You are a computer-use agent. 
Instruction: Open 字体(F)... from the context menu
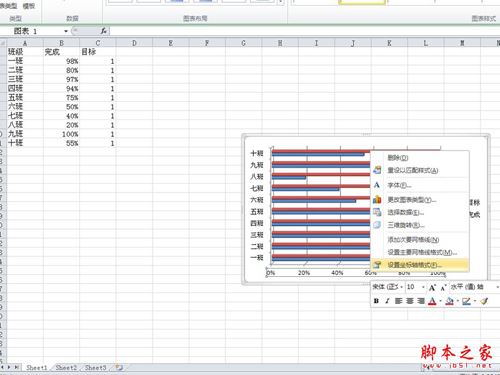click(420, 185)
